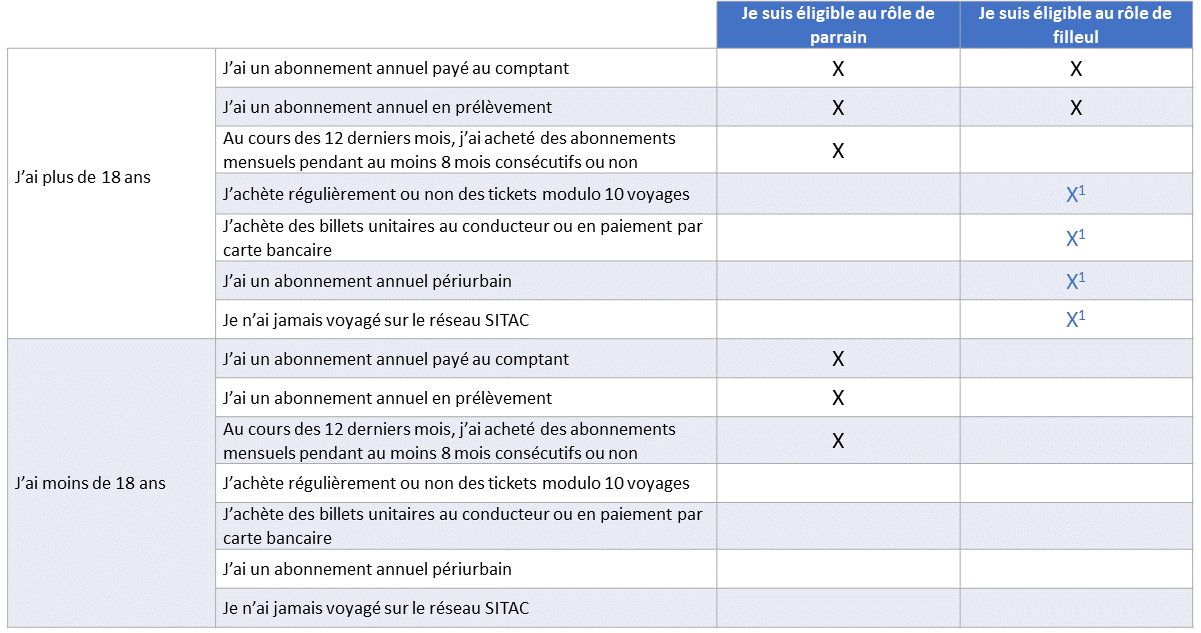This screenshot has height=633, width=1201.
Task: Click the parrain X for adult monthly subscriptions row
Action: click(838, 150)
